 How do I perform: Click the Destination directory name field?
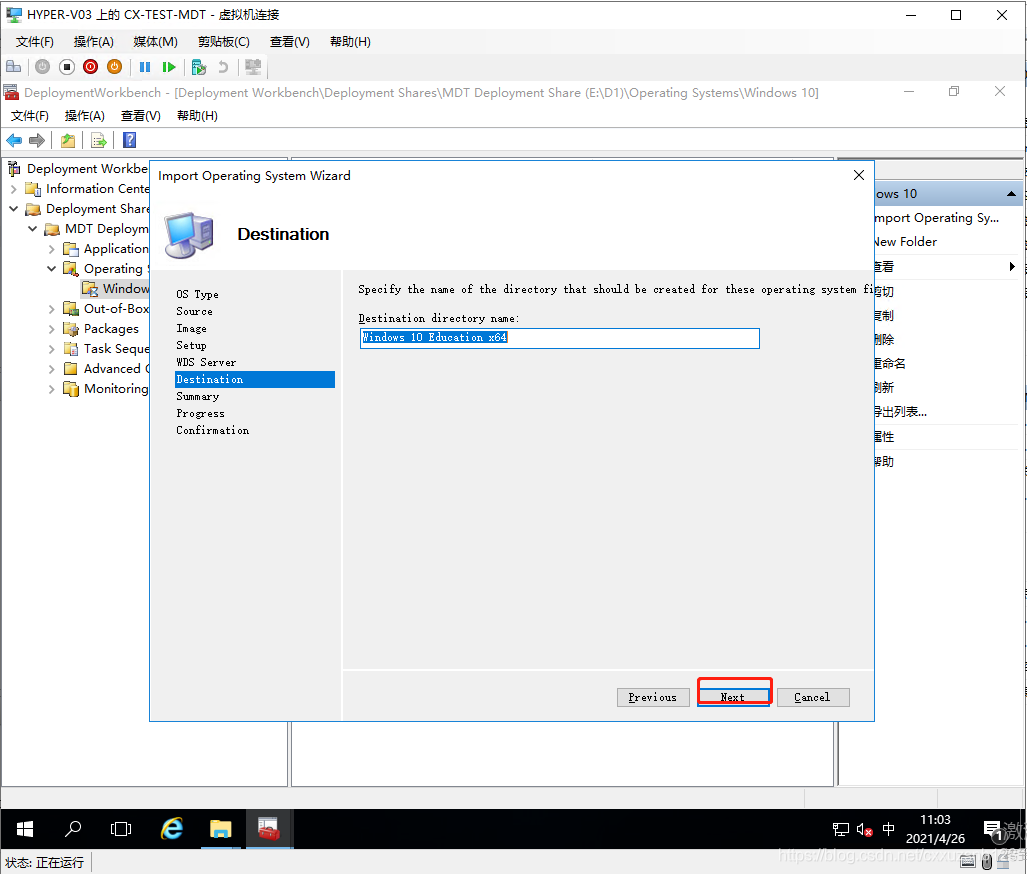point(559,338)
